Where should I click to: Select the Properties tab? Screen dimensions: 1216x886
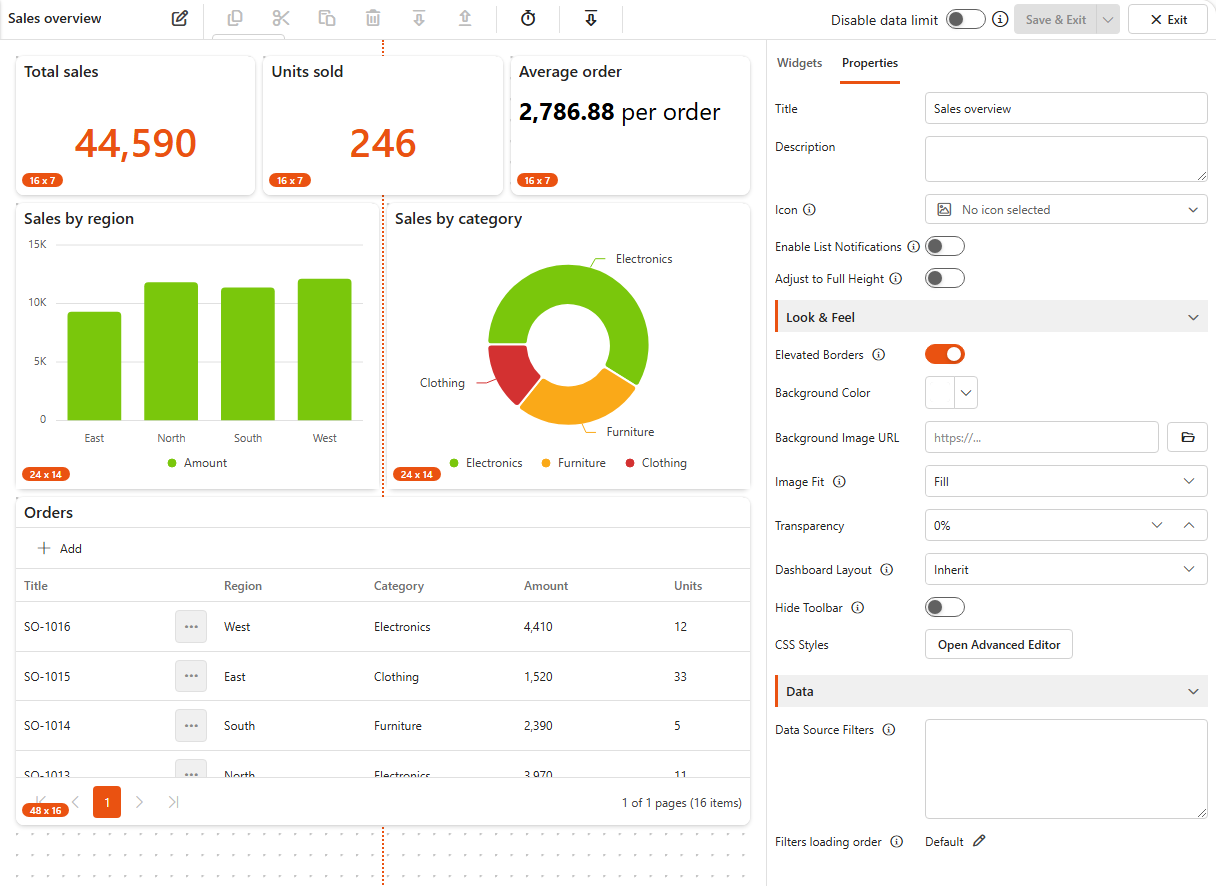(870, 63)
